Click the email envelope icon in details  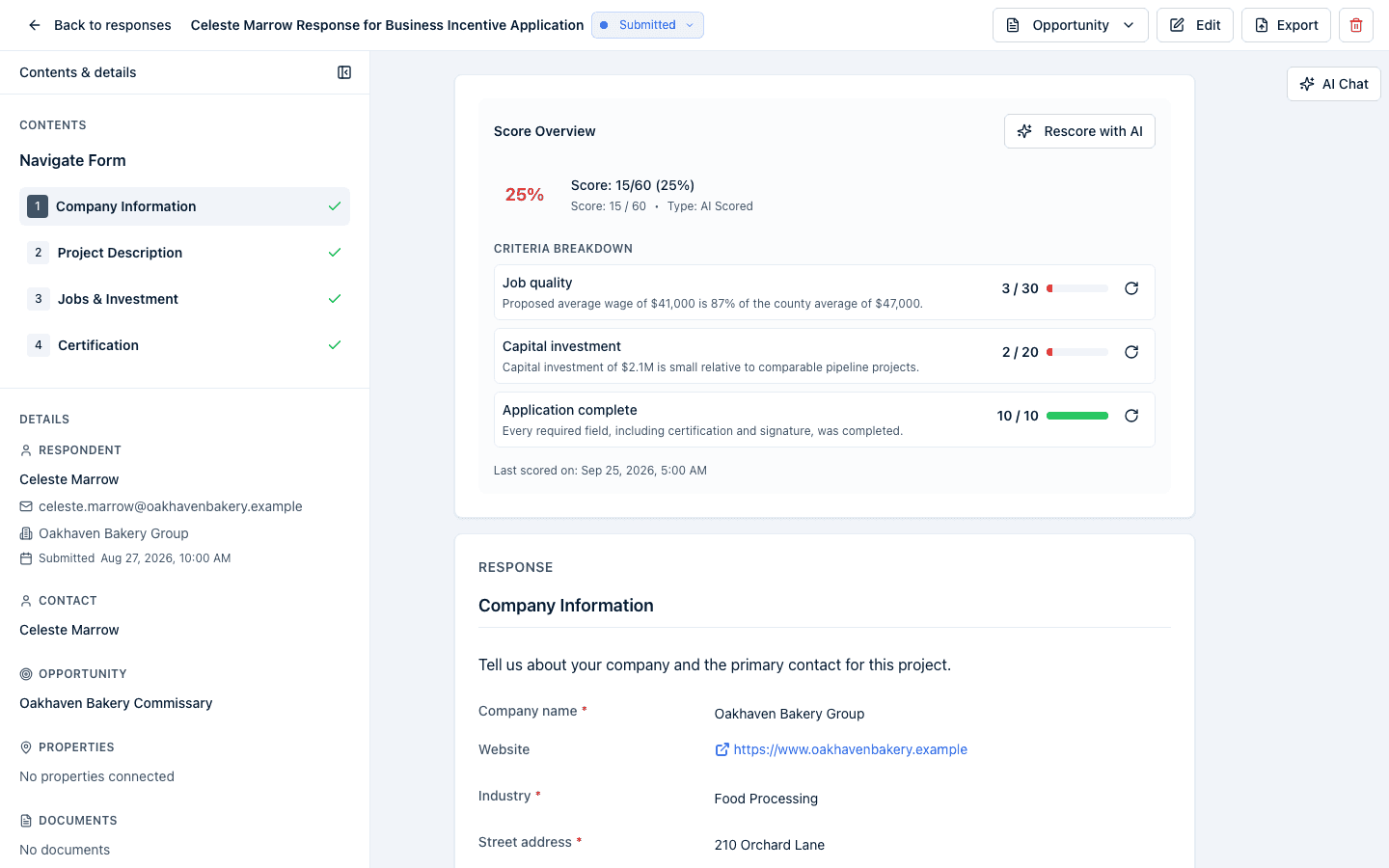click(26, 506)
